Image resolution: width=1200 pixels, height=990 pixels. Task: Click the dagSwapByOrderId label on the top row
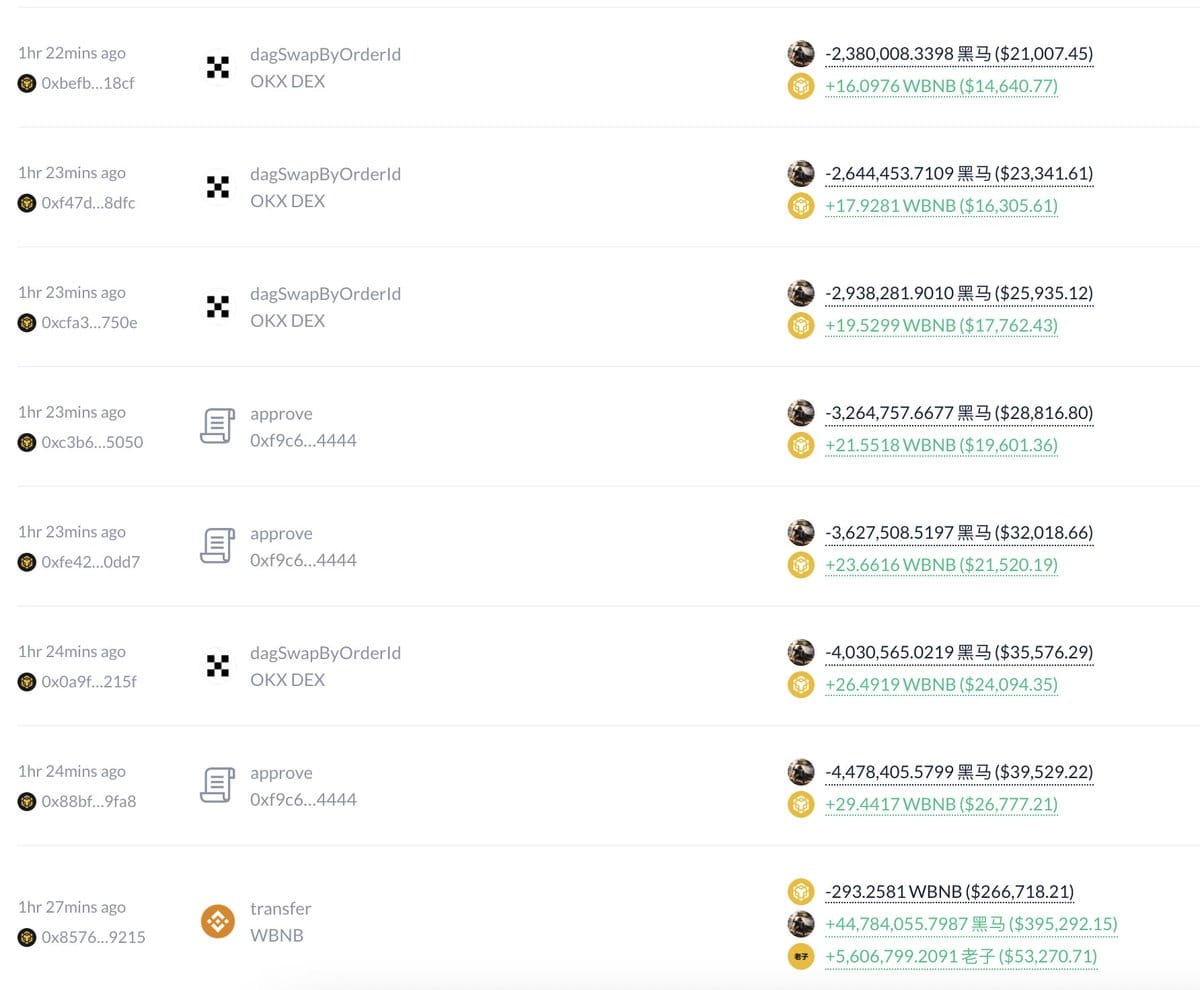coord(325,54)
